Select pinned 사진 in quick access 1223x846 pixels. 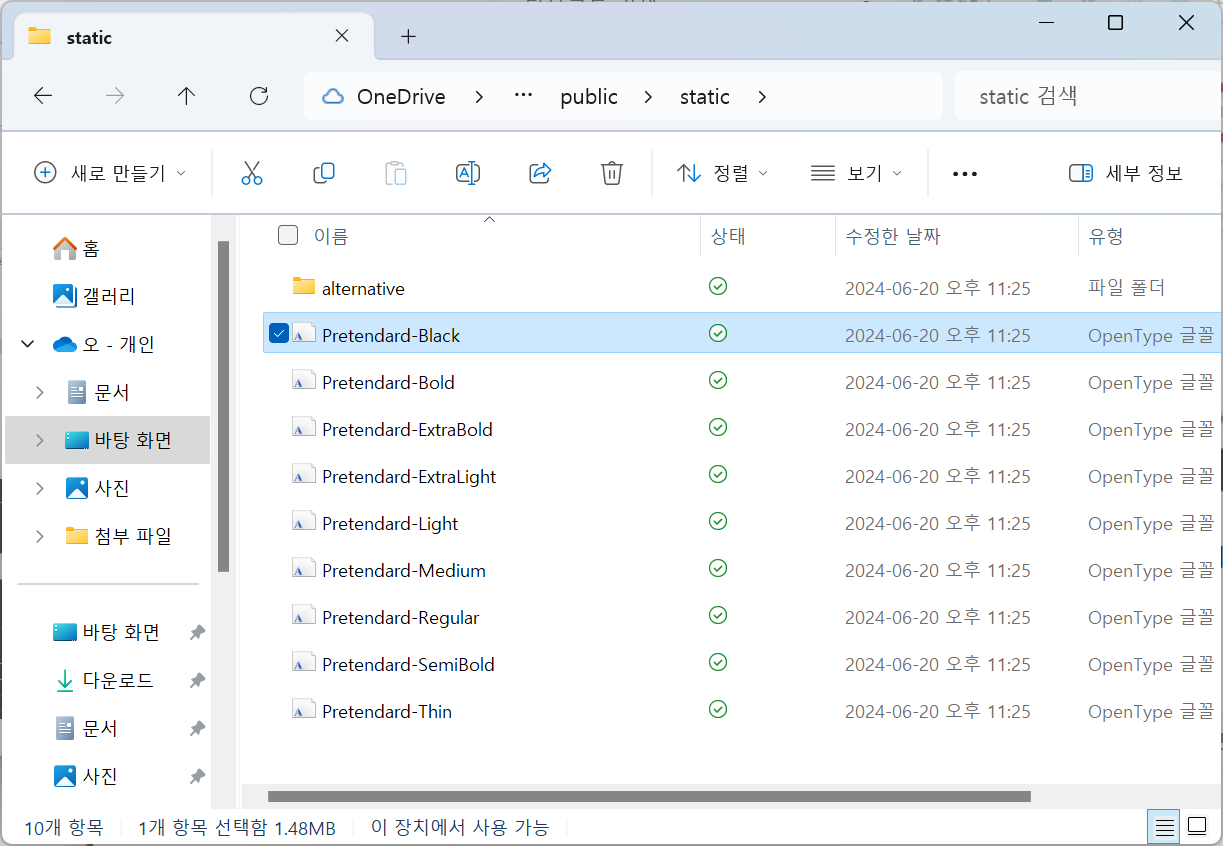[86, 776]
